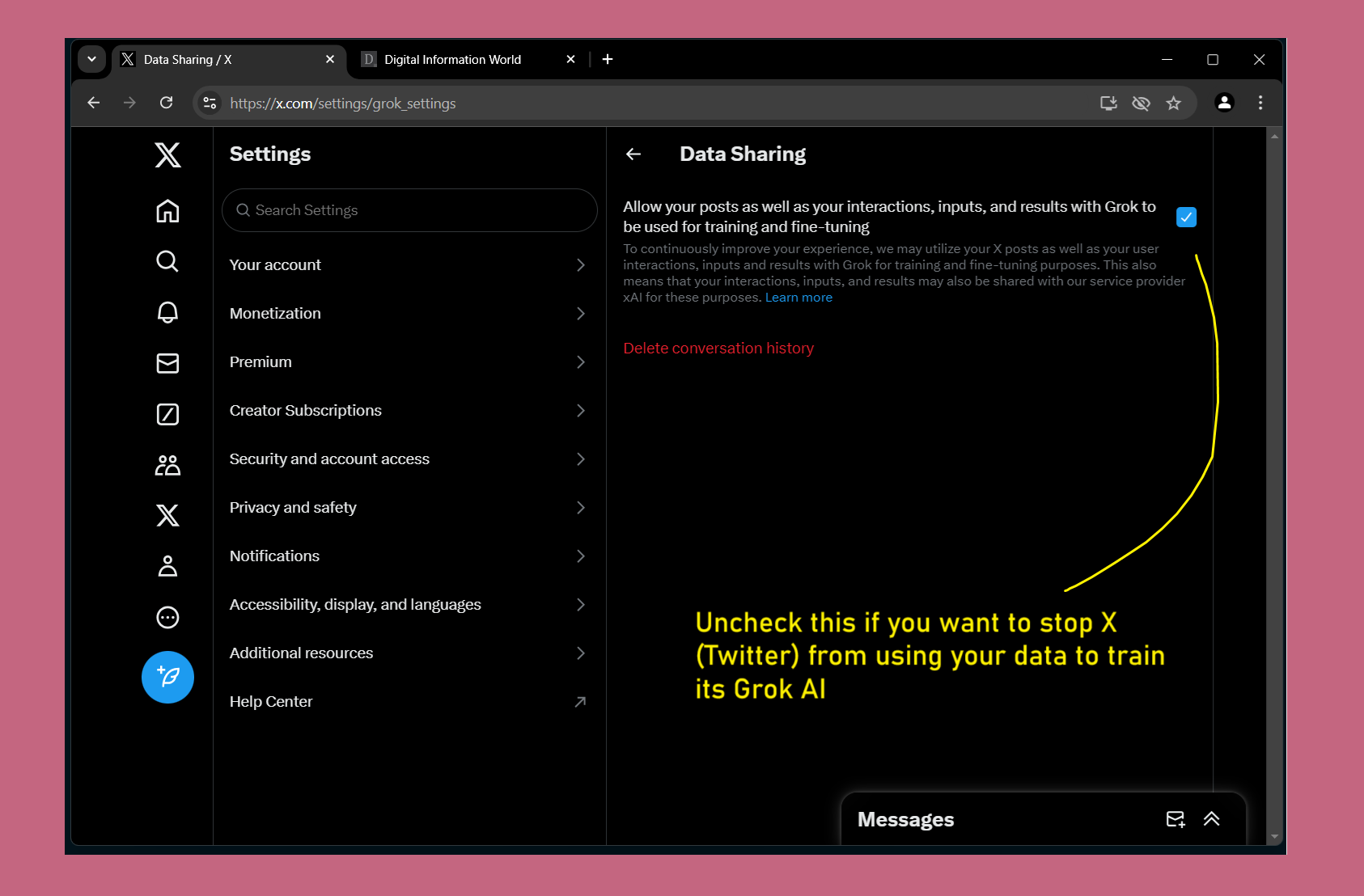Open Communities people icon in sidebar
1364x896 pixels.
[167, 465]
